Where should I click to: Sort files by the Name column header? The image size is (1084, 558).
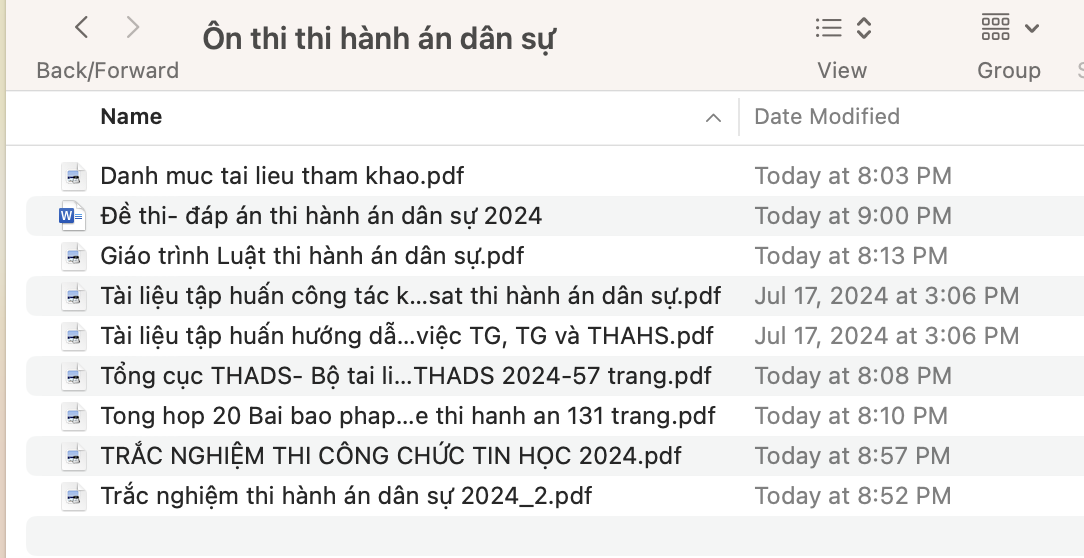click(x=132, y=117)
